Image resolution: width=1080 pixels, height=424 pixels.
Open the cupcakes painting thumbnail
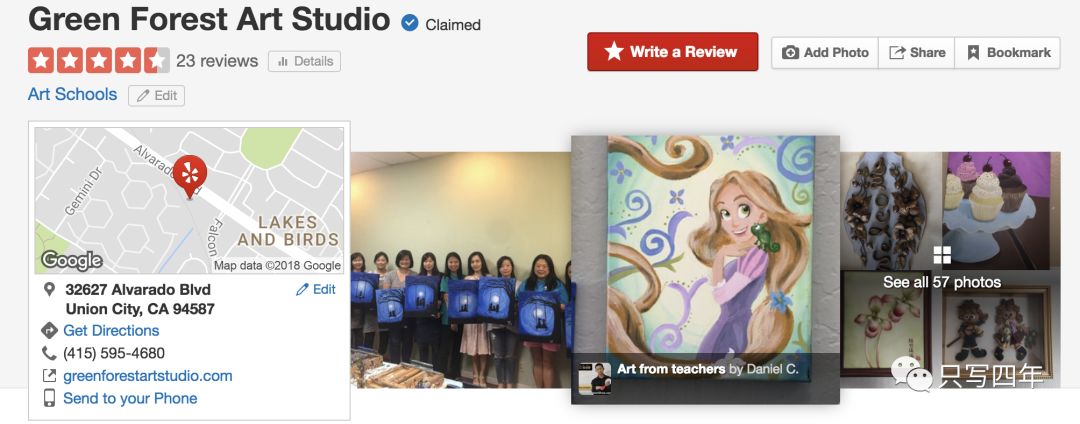(x=995, y=210)
